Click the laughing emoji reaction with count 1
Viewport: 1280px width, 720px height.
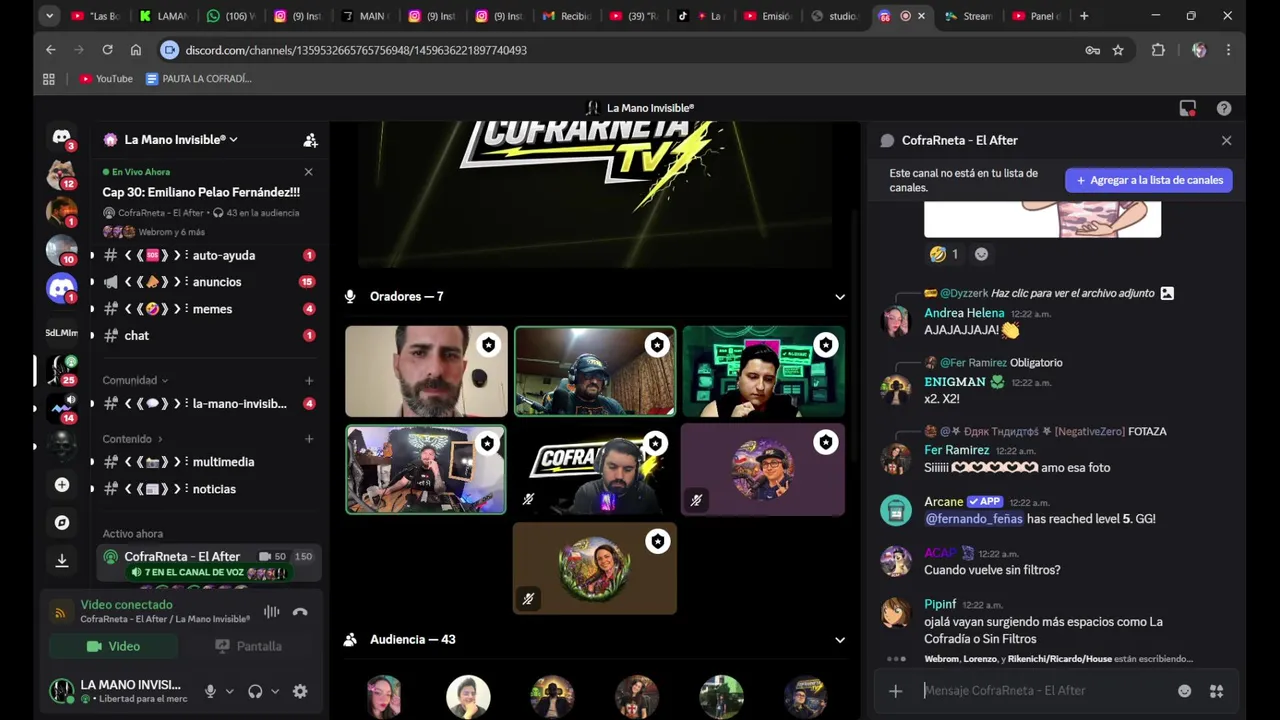pyautogui.click(x=943, y=254)
